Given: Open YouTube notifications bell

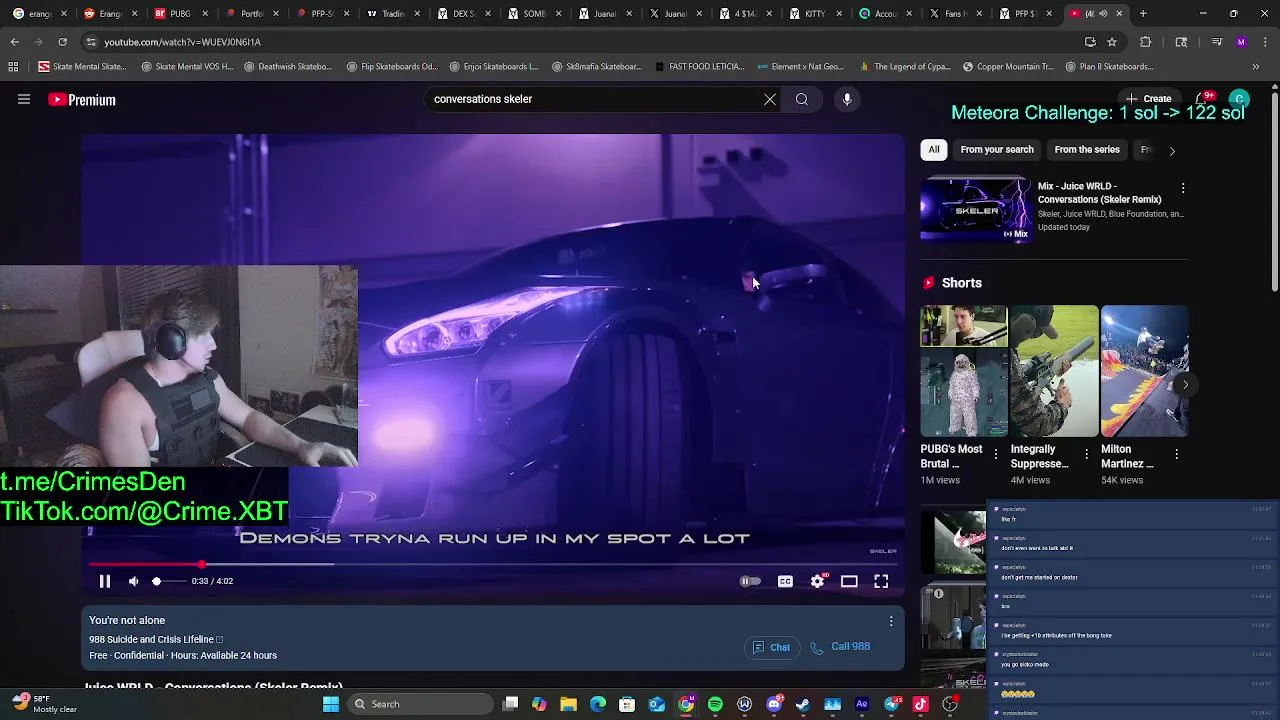Looking at the screenshot, I should [1203, 99].
